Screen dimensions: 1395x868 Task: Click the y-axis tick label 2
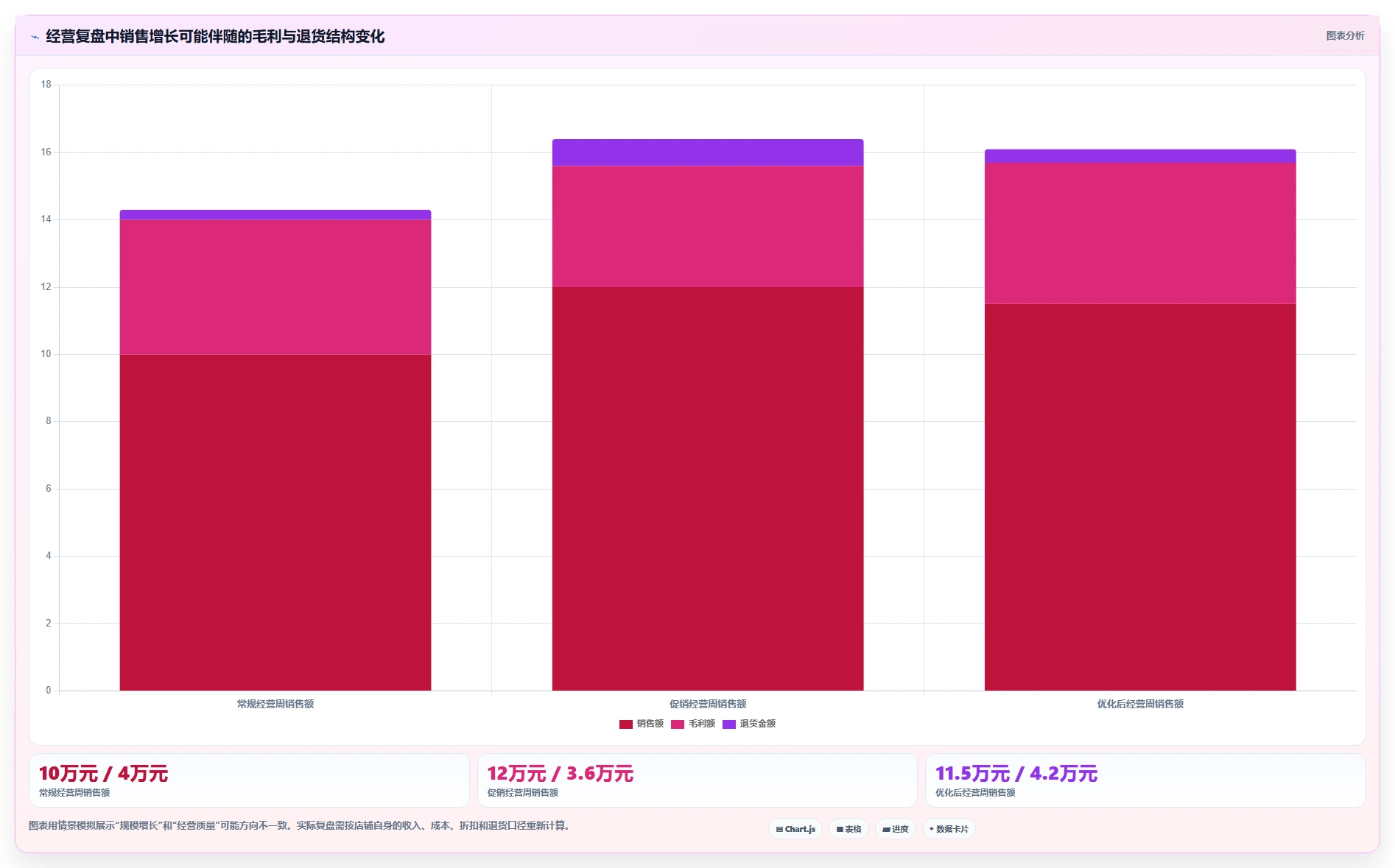click(x=49, y=623)
